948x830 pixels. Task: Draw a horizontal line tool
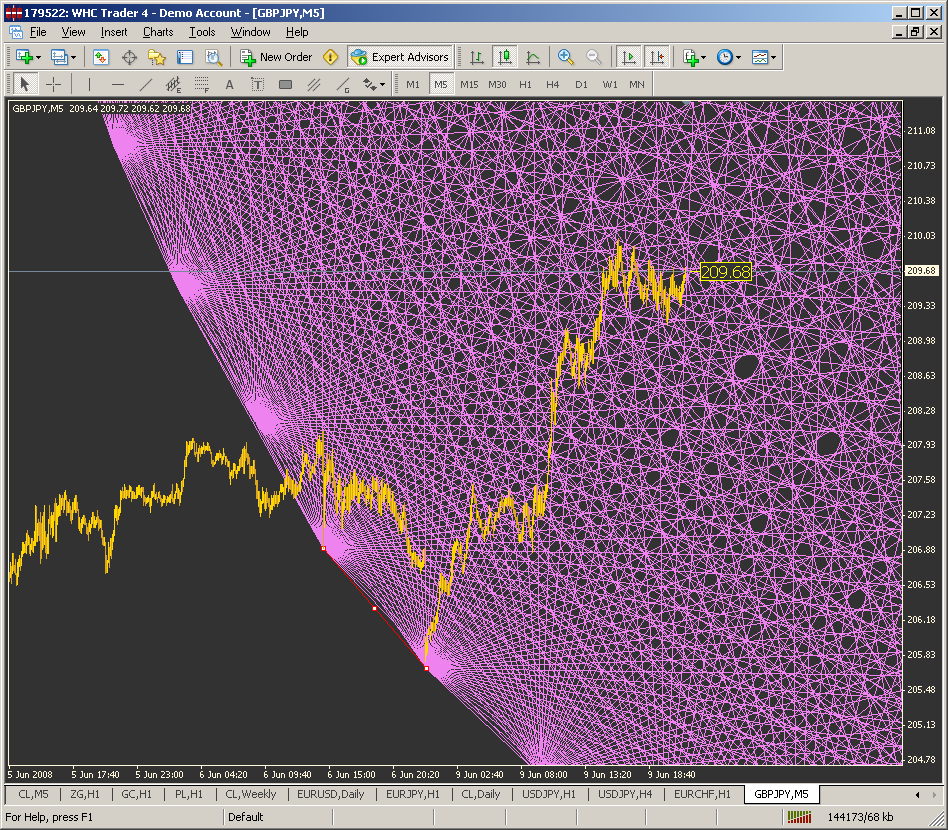pos(117,84)
